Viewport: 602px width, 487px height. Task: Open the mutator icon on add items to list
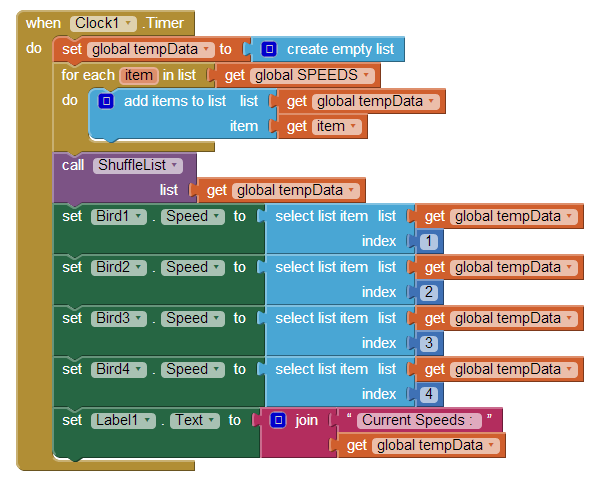107,101
